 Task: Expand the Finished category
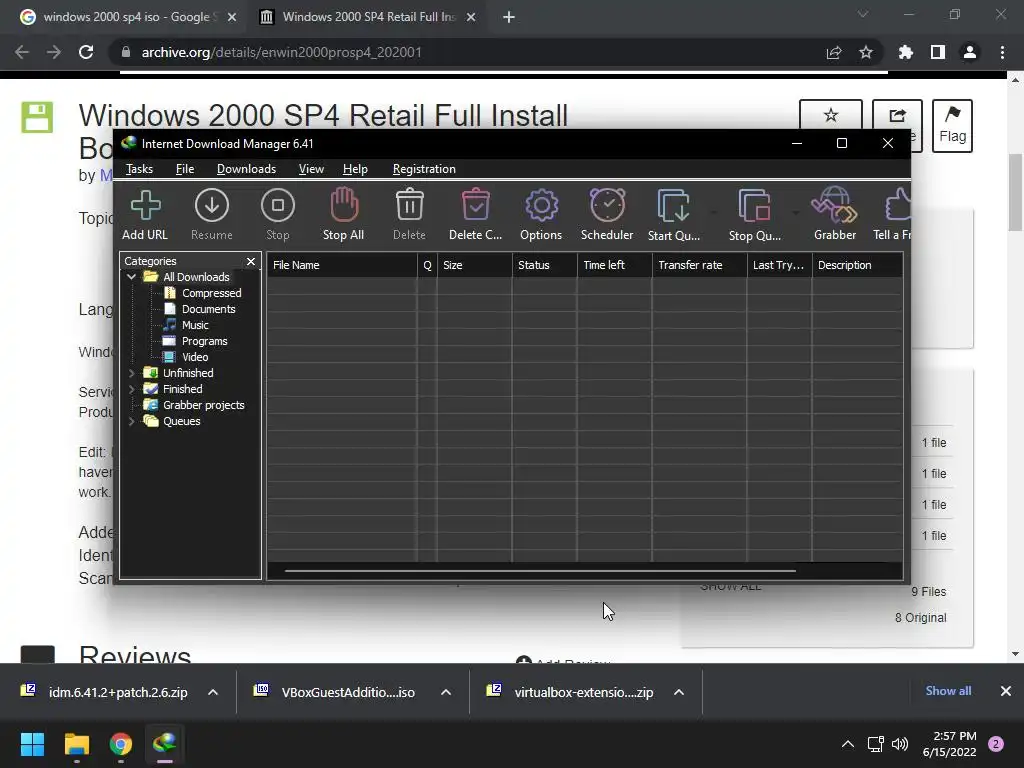[131, 389]
